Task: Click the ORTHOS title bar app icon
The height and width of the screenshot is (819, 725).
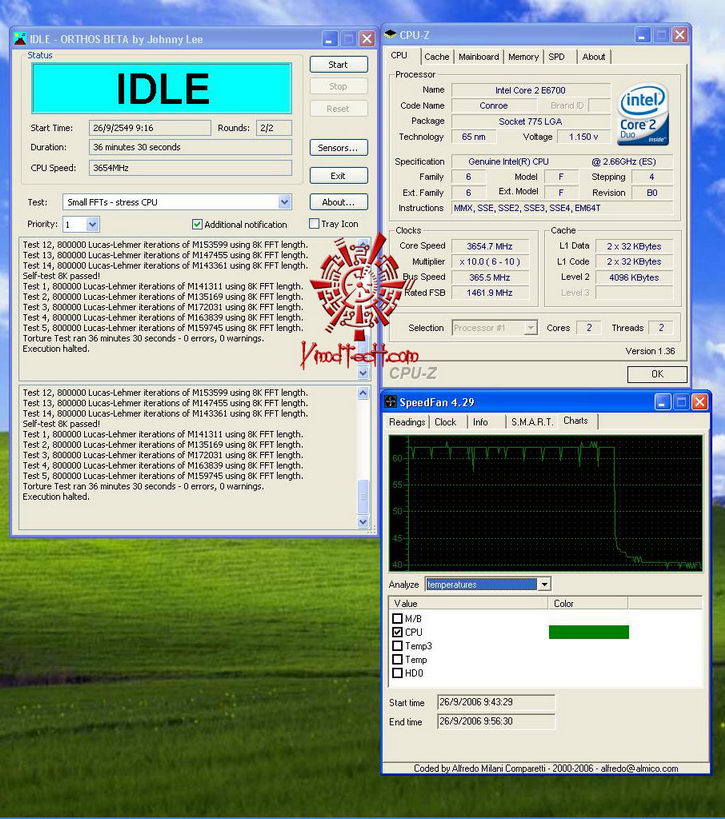Action: pyautogui.click(x=20, y=39)
